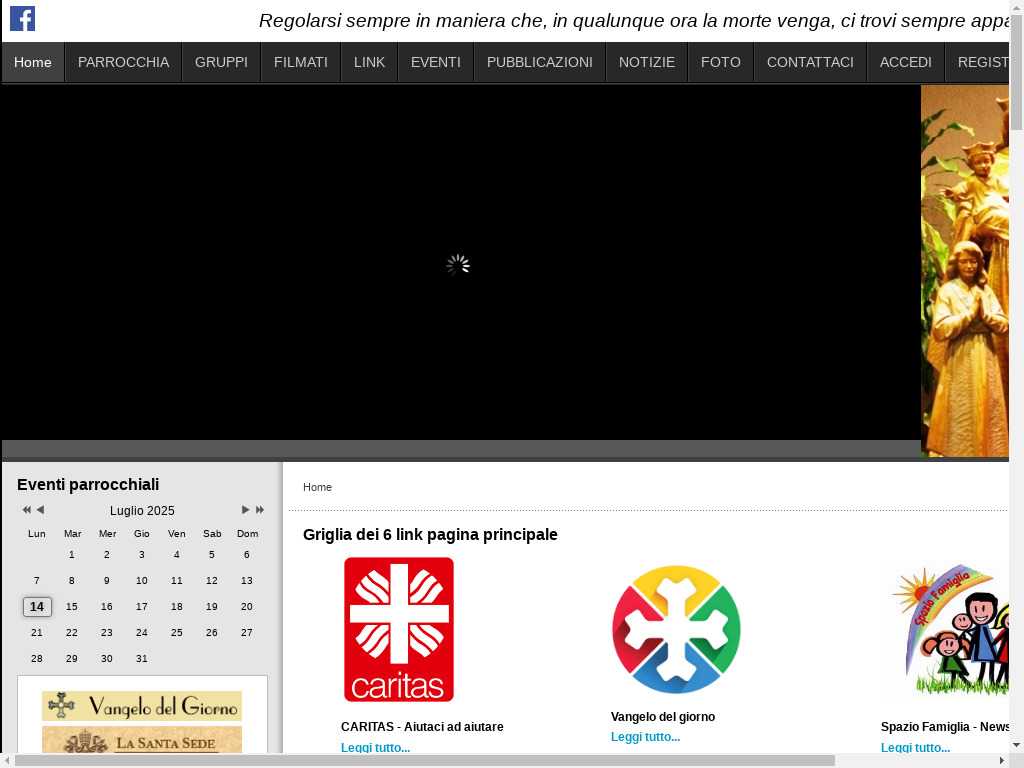Screen dimensions: 1024x768
Task: Open the Home menu item
Action: coord(33,62)
